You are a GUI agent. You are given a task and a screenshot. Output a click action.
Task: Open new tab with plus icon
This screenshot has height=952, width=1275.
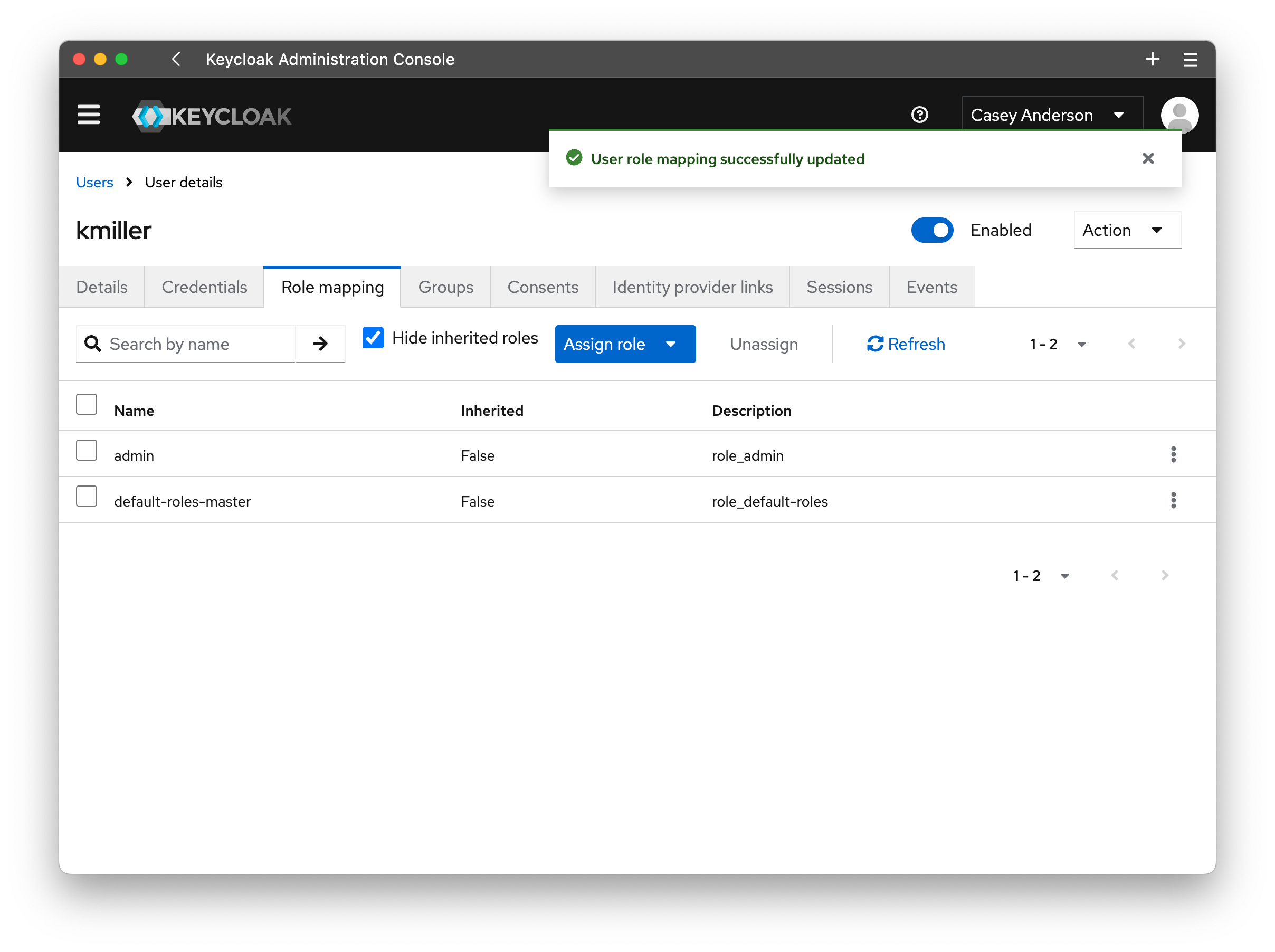(x=1152, y=59)
